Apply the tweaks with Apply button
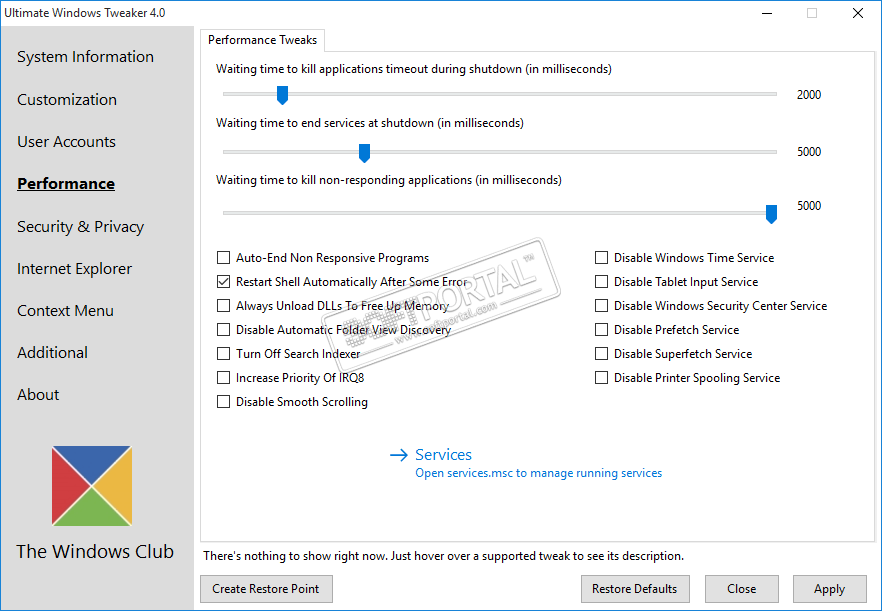882x611 pixels. [829, 589]
